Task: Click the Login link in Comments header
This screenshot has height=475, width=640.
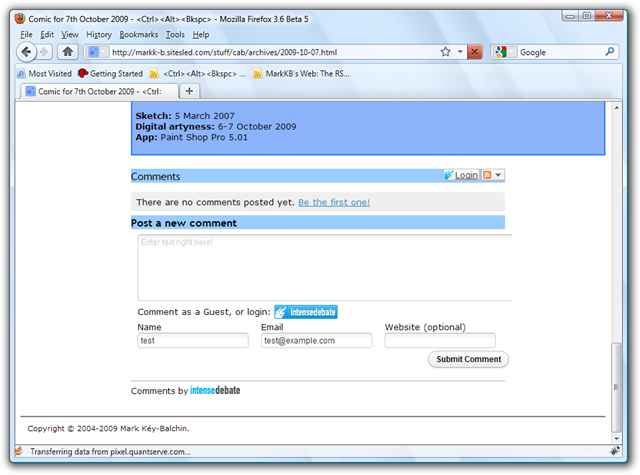Action: [x=461, y=175]
